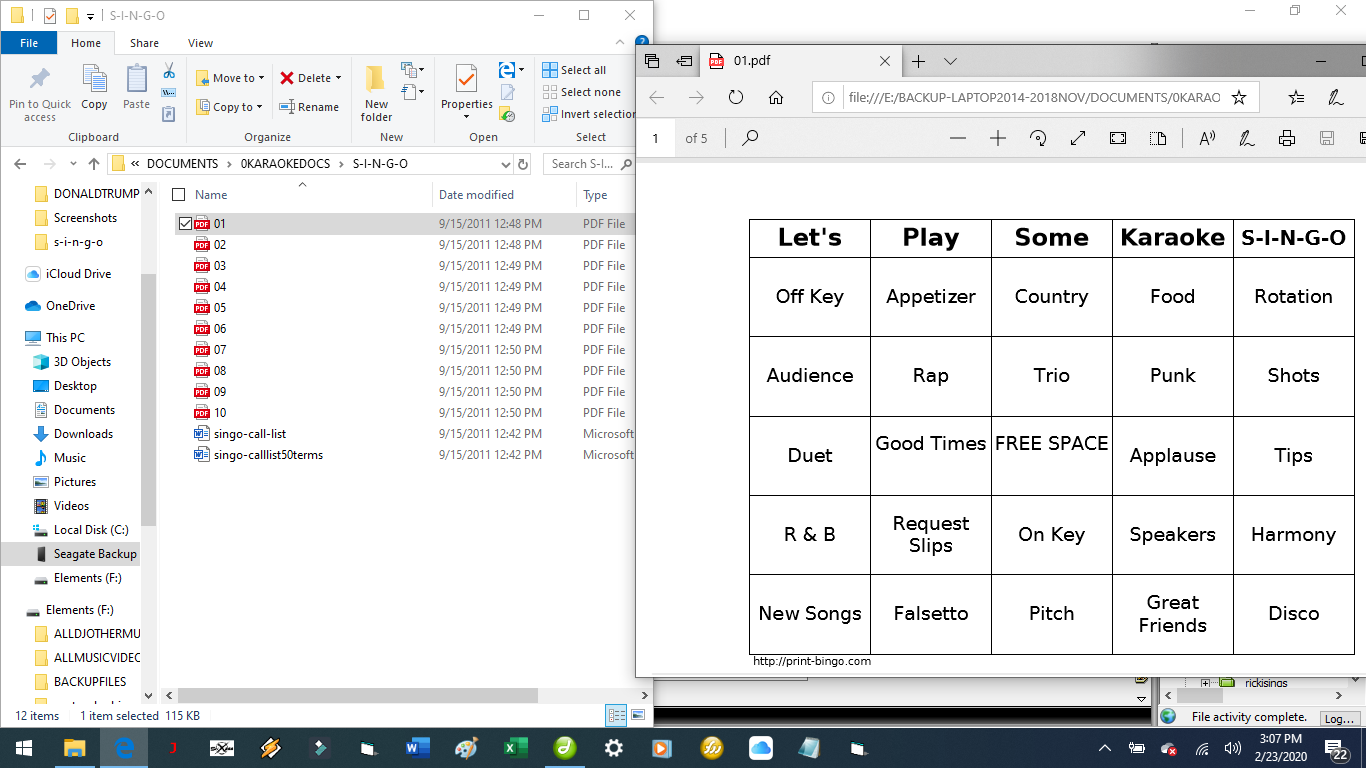Click the PDF search magnifier icon
This screenshot has width=1366, height=768.
[750, 138]
